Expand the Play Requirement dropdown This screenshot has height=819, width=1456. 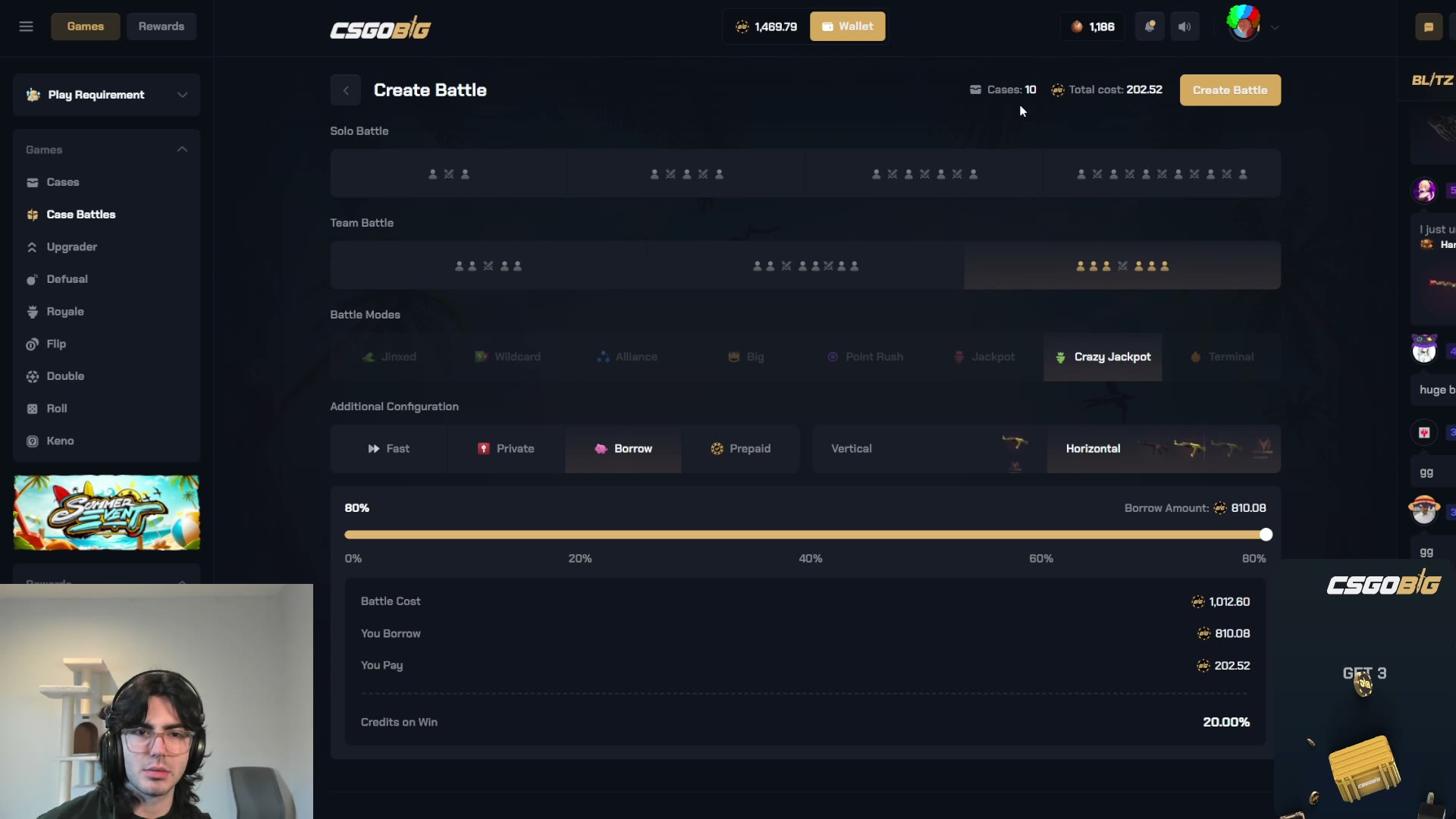click(x=107, y=95)
